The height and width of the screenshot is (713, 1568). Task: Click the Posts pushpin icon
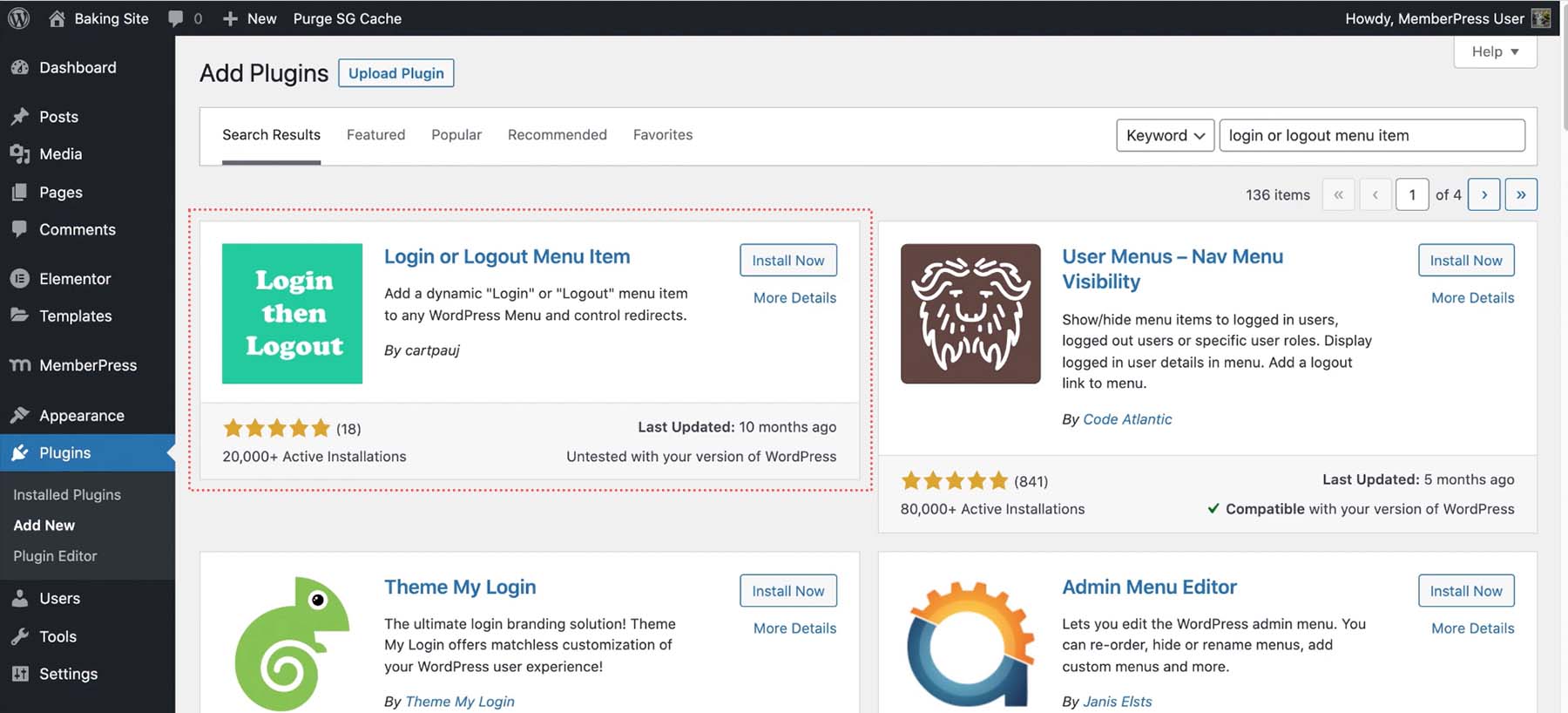[x=20, y=117]
